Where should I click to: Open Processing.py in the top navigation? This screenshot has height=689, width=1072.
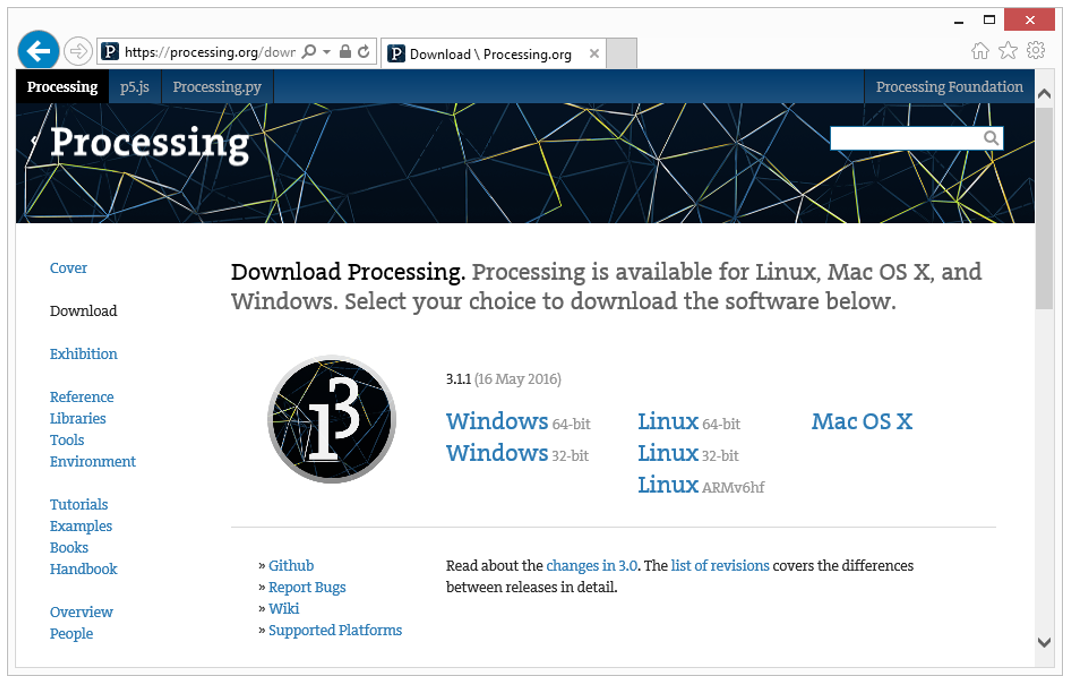pyautogui.click(x=217, y=87)
